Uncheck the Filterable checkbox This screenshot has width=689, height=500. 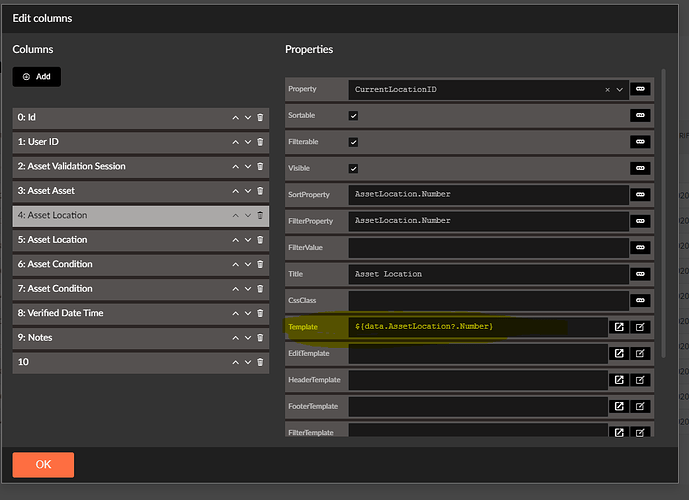pyautogui.click(x=353, y=142)
